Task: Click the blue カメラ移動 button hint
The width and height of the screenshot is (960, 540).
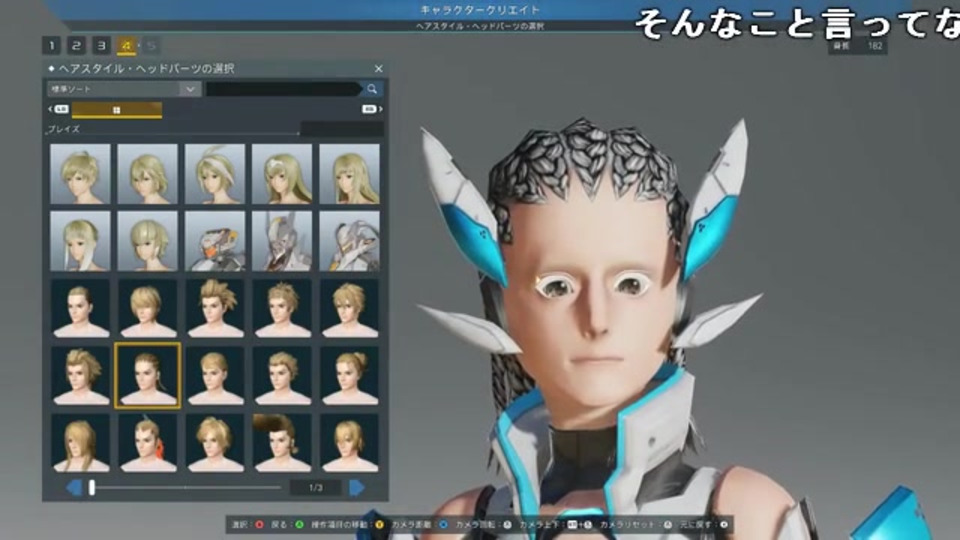Action: (x=419, y=525)
